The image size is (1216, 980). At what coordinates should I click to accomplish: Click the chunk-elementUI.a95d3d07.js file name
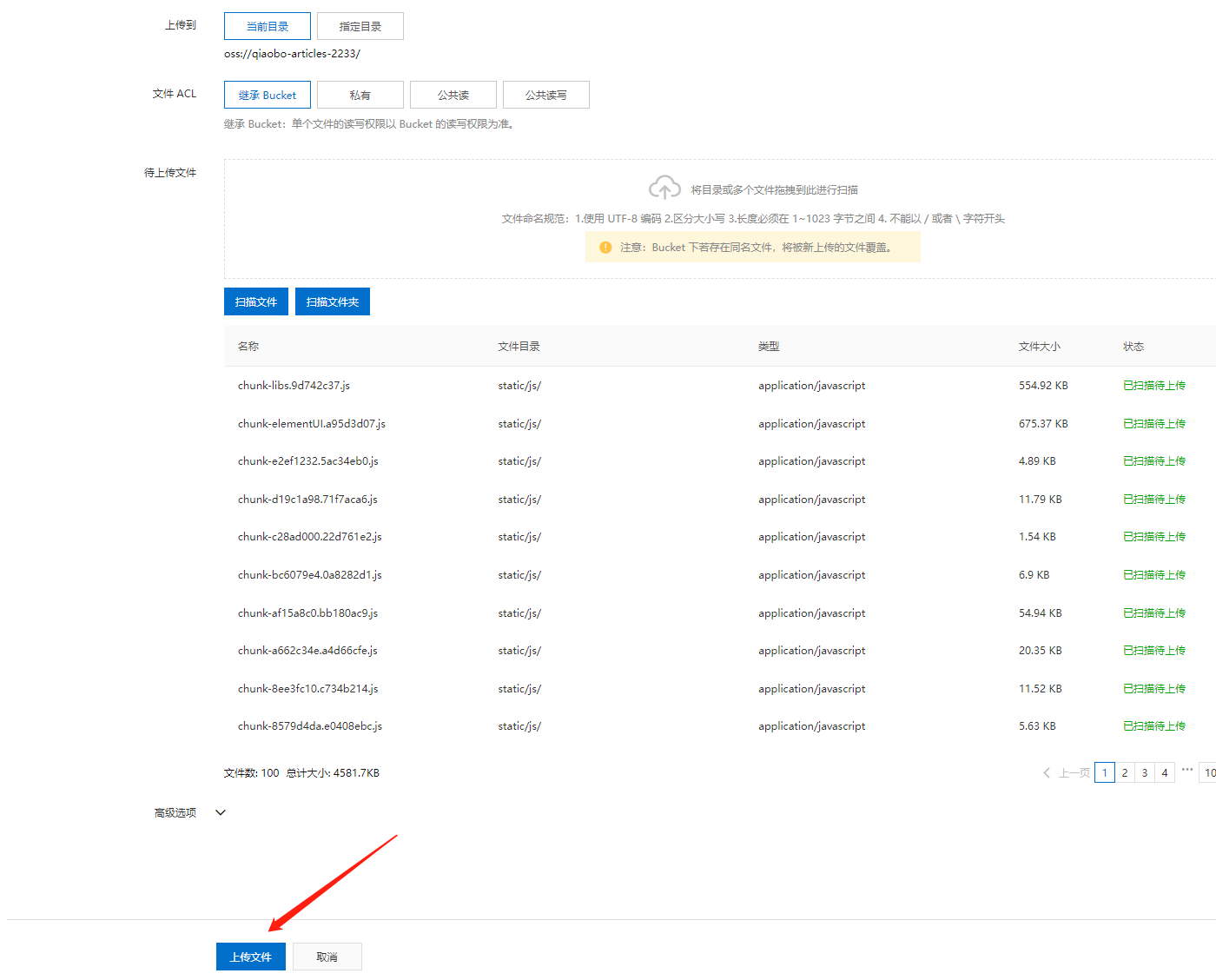312,424
